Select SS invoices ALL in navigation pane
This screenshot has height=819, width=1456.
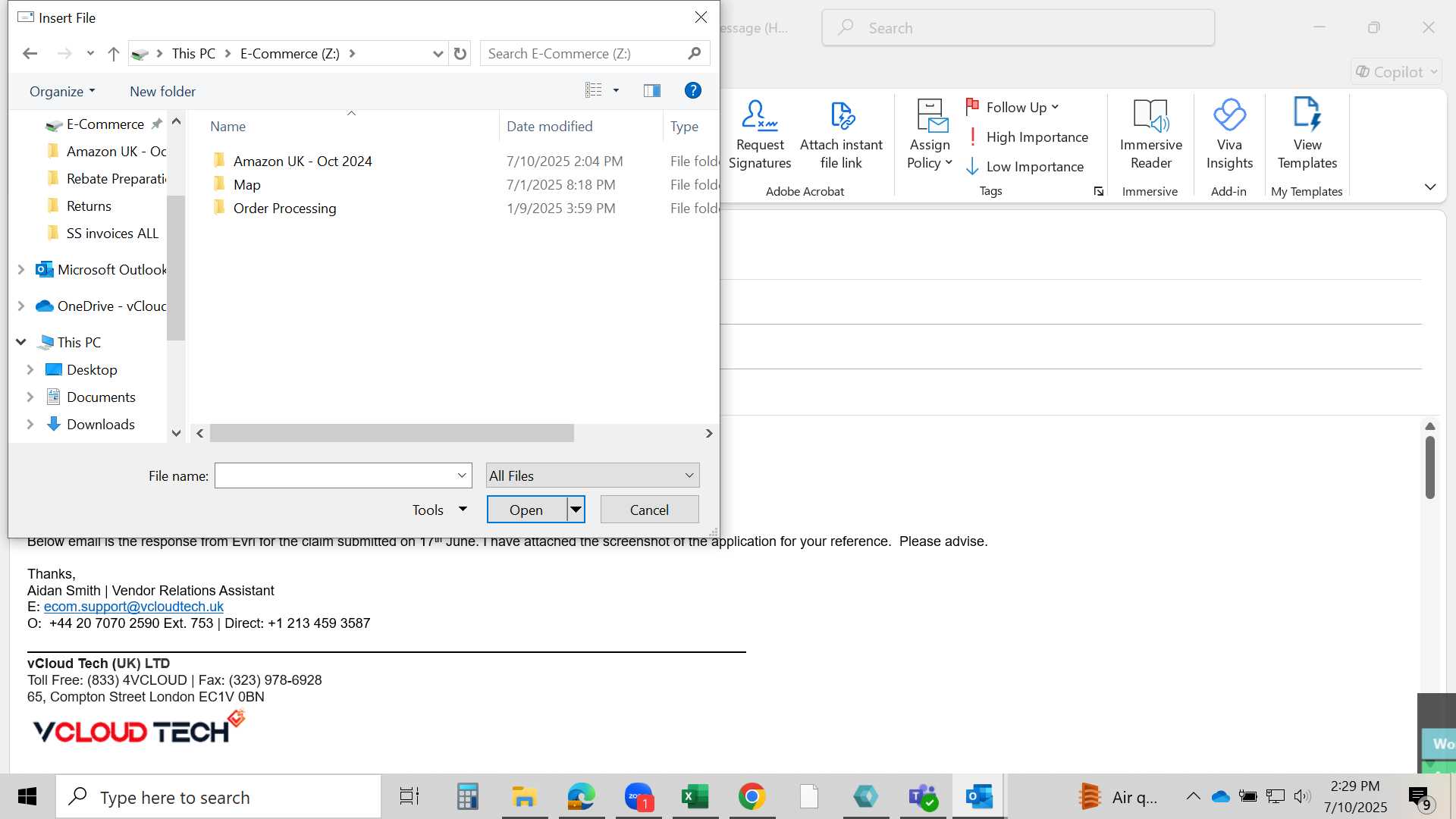click(112, 234)
